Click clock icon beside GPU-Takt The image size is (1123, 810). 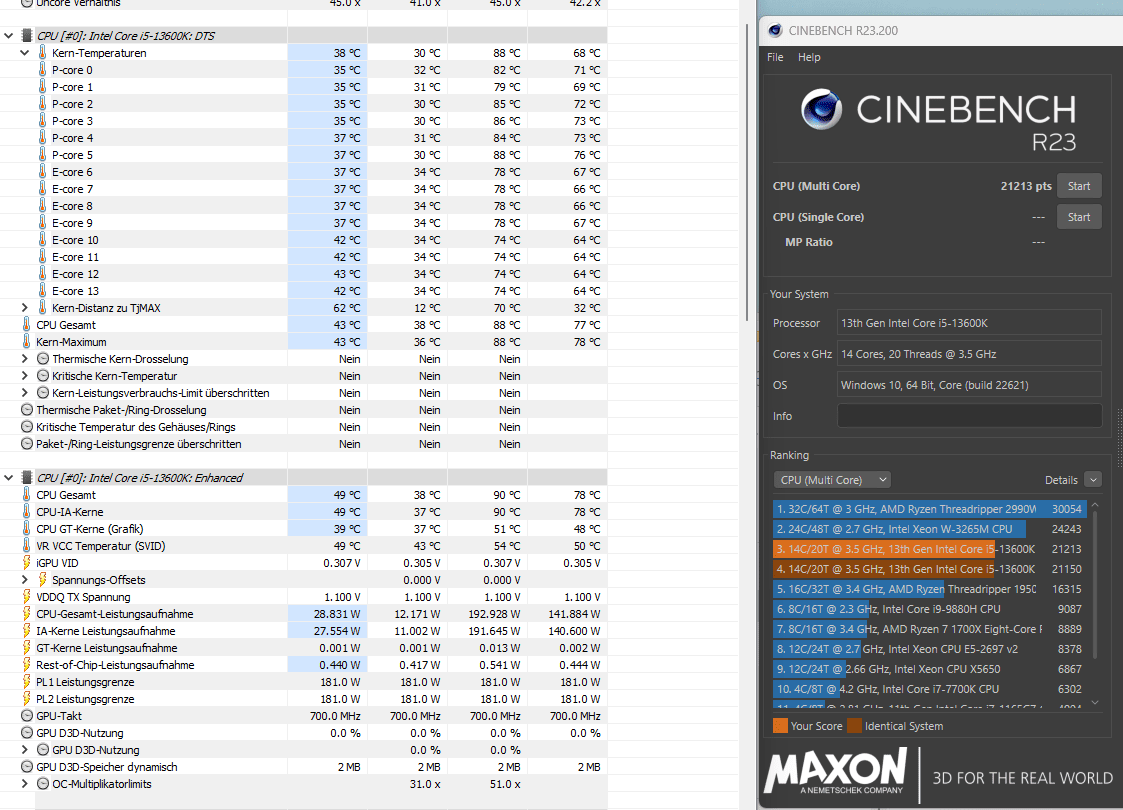[x=27, y=715]
